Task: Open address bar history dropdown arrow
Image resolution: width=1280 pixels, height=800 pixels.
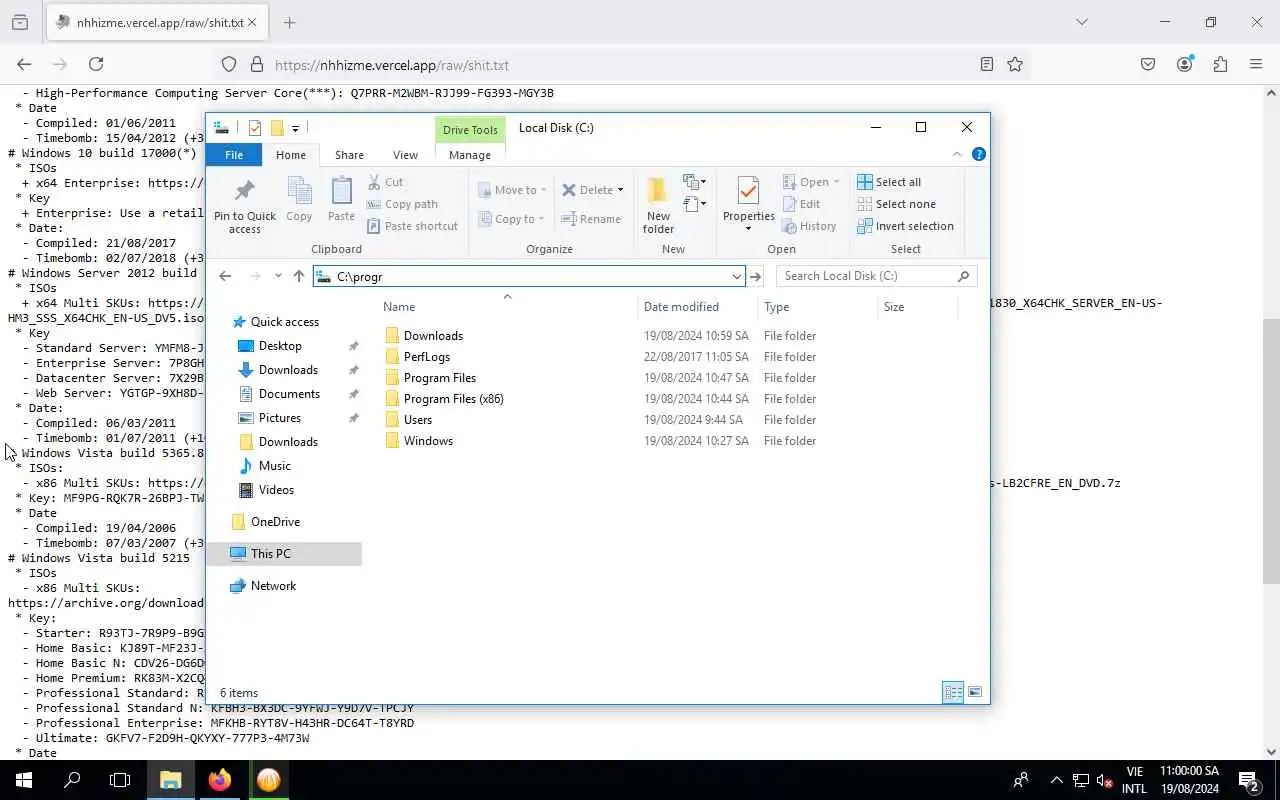Action: (737, 276)
